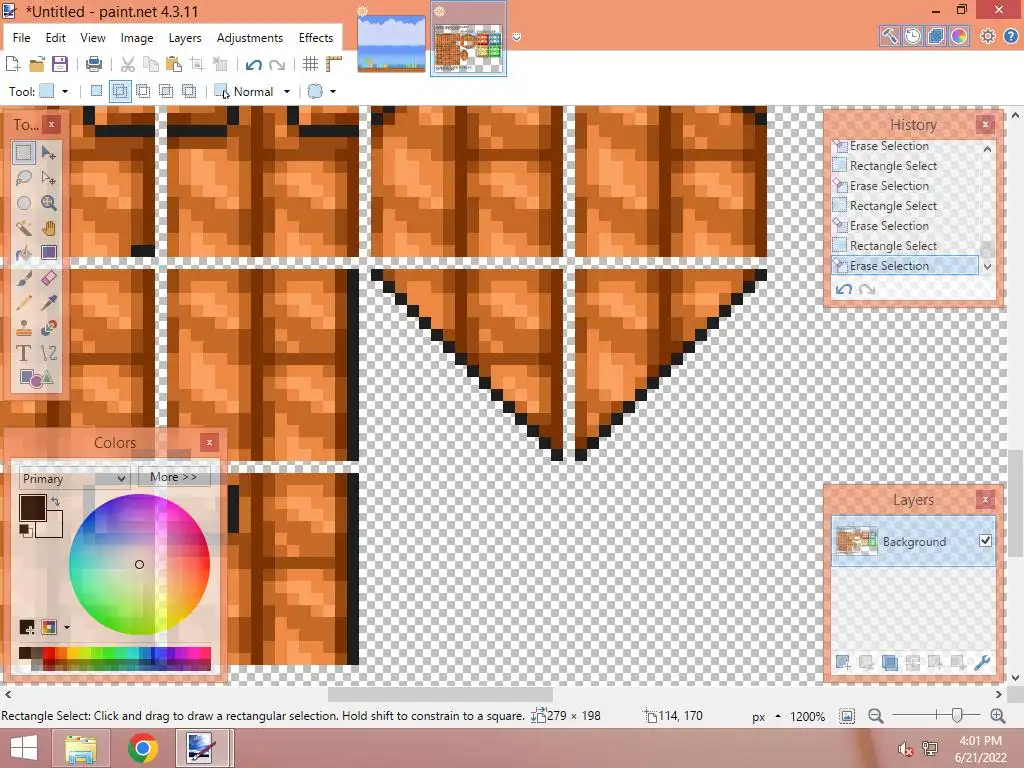Add a new layer in Layers panel

point(842,663)
